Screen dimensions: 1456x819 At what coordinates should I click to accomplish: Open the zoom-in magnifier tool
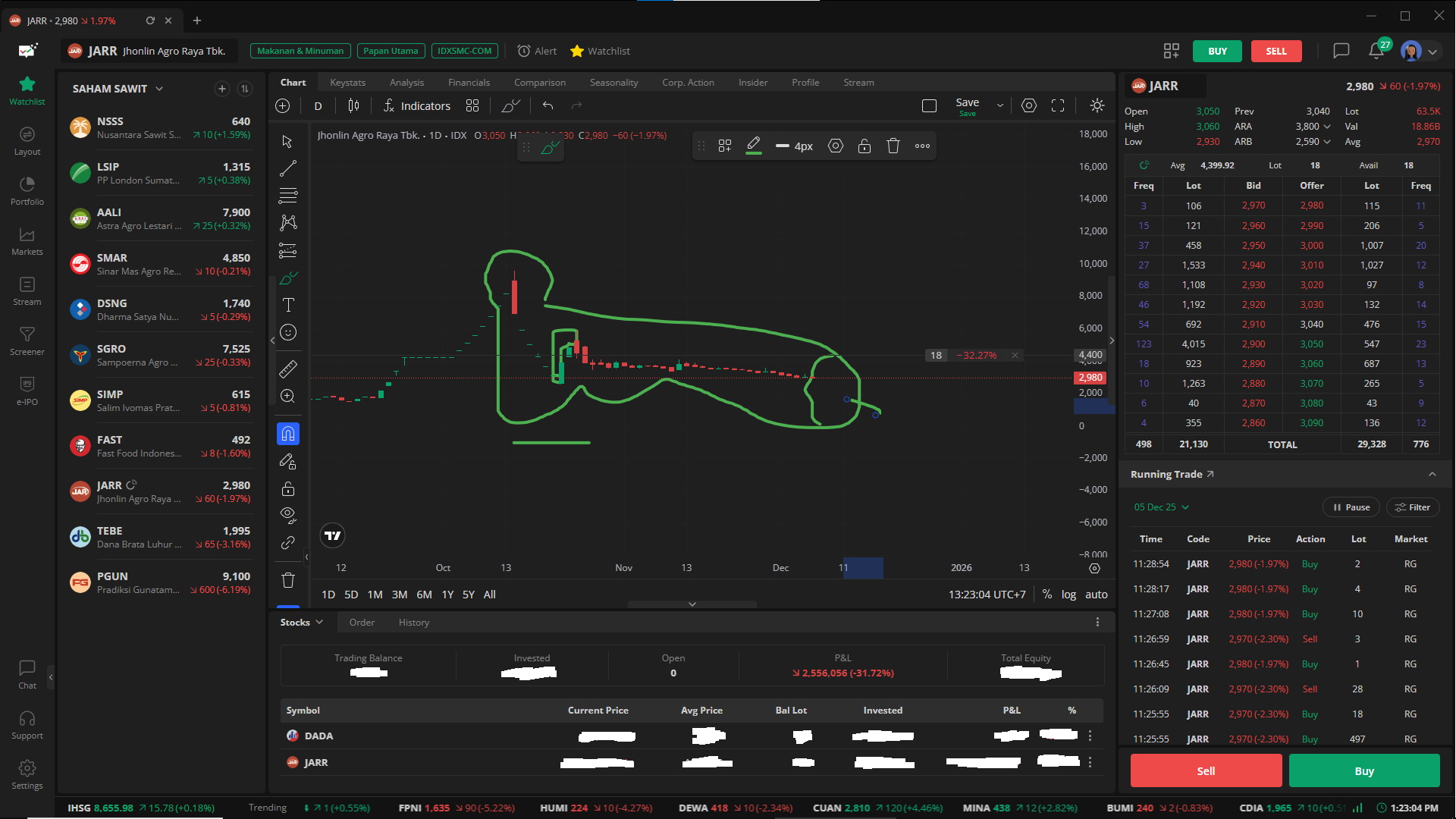point(288,396)
